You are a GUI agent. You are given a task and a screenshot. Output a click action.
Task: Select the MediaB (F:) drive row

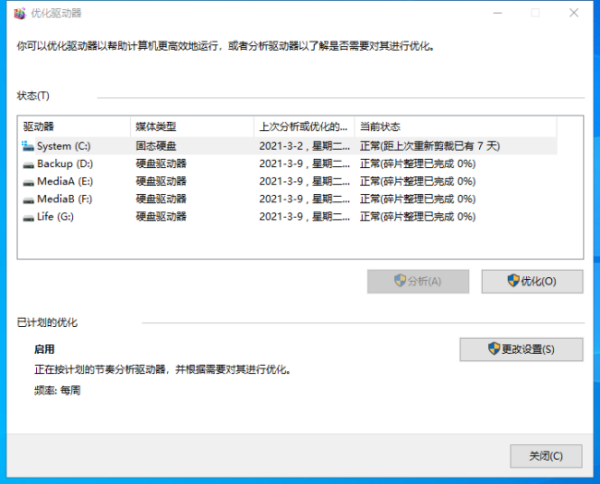tap(289, 199)
